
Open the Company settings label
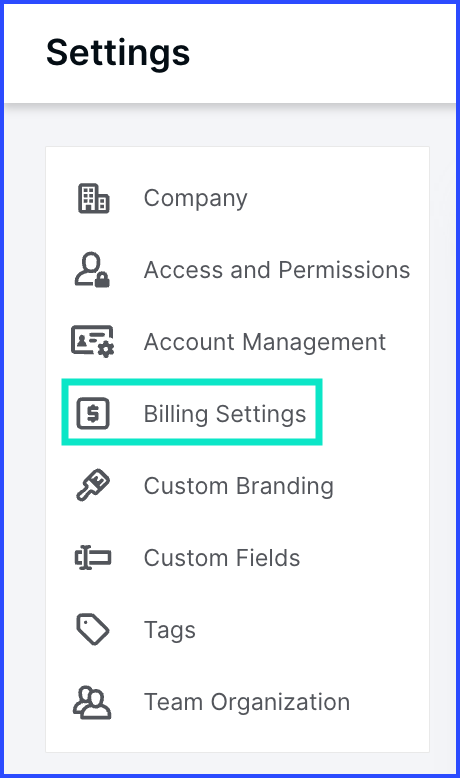[x=196, y=198]
